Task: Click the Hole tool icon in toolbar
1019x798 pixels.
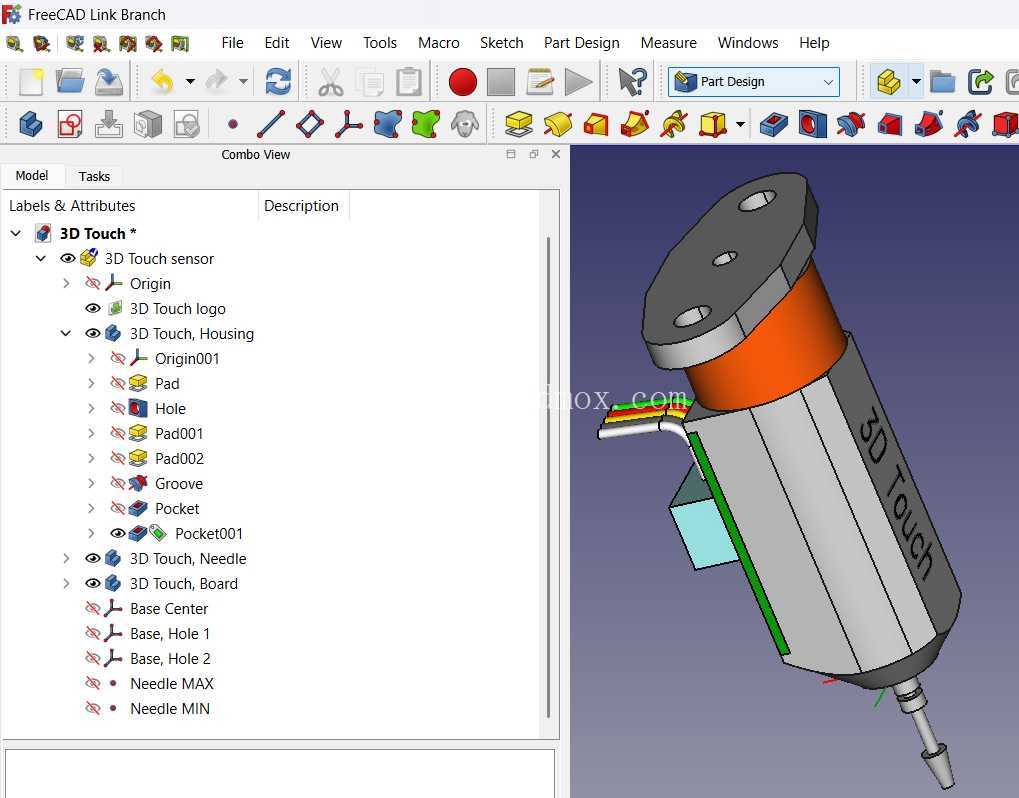Action: click(x=812, y=124)
